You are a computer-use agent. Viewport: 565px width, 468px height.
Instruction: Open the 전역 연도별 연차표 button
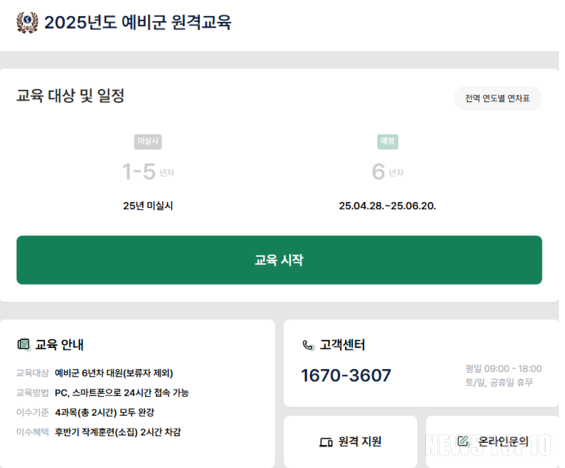click(498, 98)
